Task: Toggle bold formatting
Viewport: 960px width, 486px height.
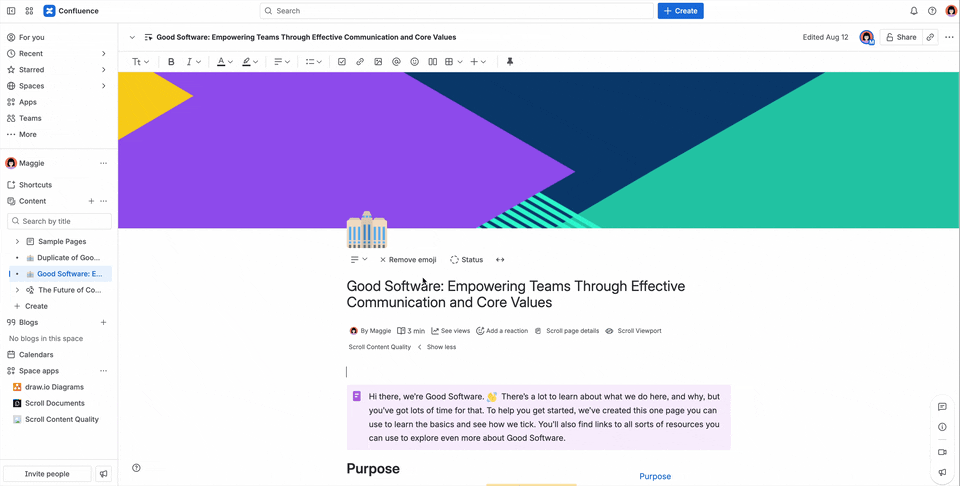Action: point(171,62)
